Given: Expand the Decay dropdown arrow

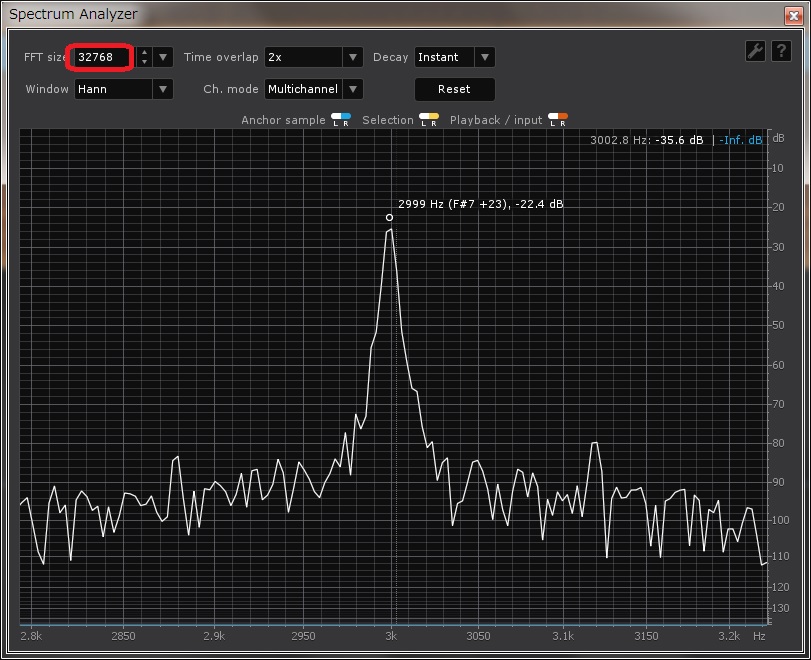Looking at the screenshot, I should pyautogui.click(x=485, y=57).
